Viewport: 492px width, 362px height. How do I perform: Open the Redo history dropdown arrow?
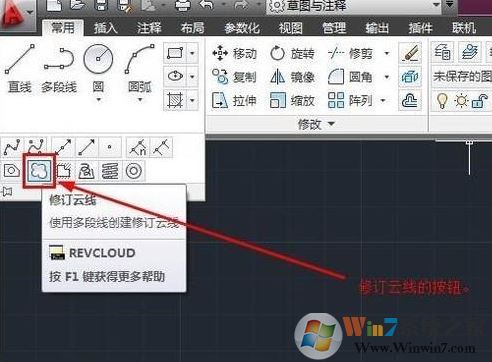pos(259,5)
